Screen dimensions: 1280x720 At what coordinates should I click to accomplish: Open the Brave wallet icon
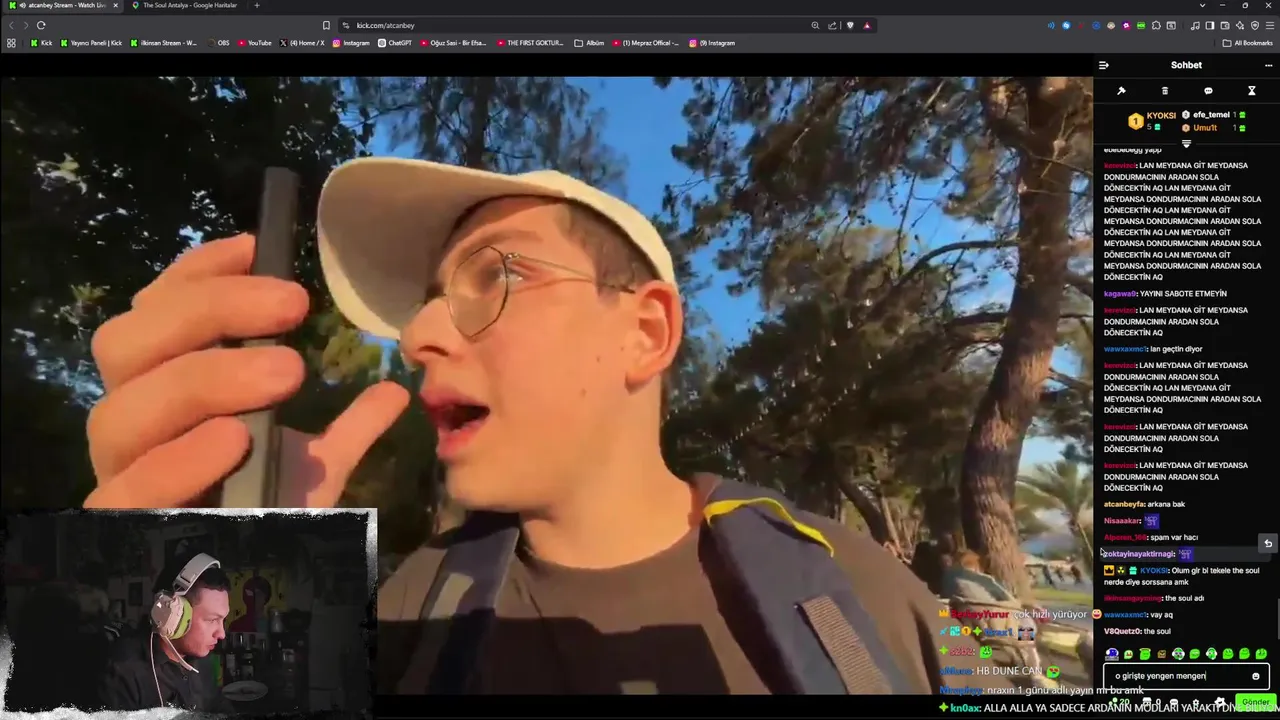(x=1224, y=25)
